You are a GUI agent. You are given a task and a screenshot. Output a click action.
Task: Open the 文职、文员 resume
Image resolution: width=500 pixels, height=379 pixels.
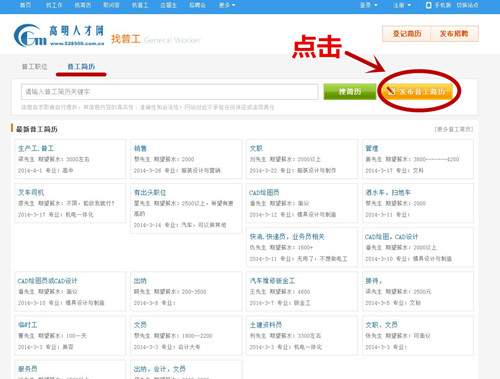click(382, 325)
